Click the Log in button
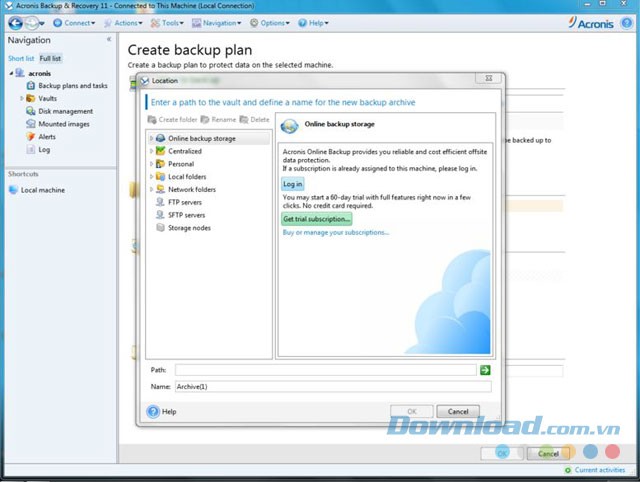This screenshot has height=482, width=640. click(293, 184)
